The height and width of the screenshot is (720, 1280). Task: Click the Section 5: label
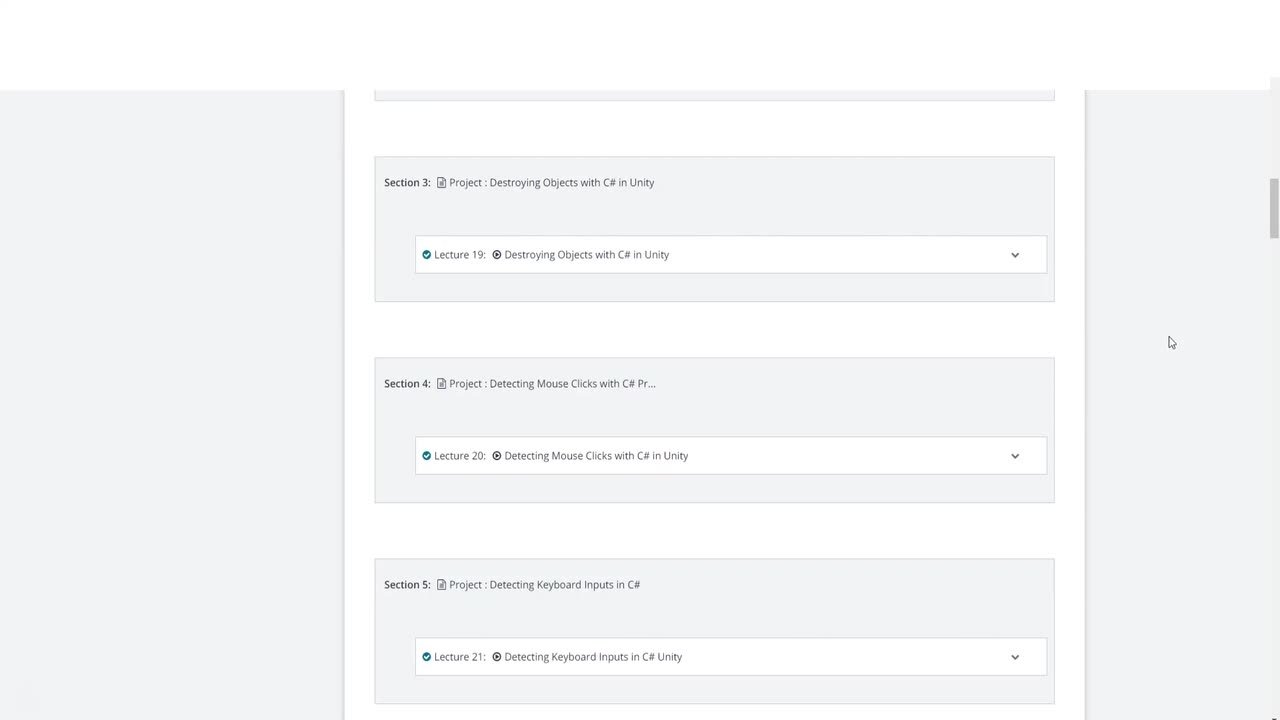tap(407, 585)
